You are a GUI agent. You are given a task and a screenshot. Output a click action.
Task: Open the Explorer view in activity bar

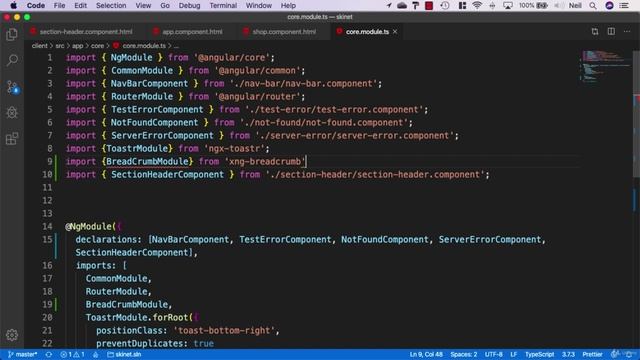[12, 35]
